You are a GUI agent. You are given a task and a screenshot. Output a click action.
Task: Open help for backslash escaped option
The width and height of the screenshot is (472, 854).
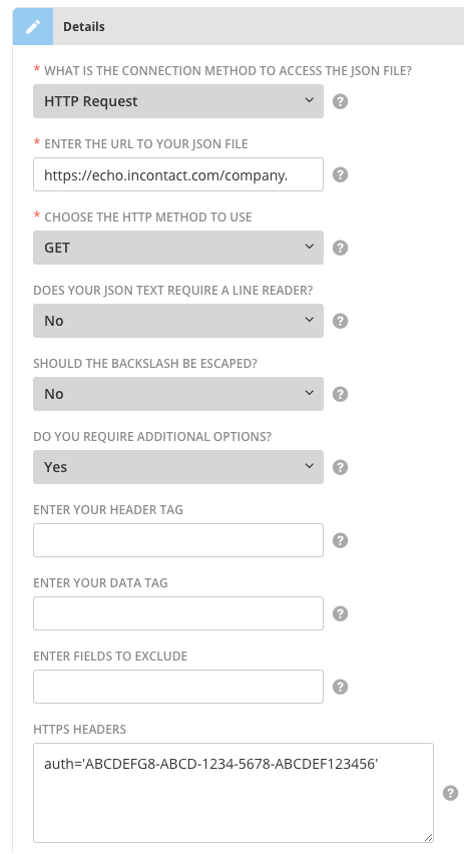click(340, 394)
